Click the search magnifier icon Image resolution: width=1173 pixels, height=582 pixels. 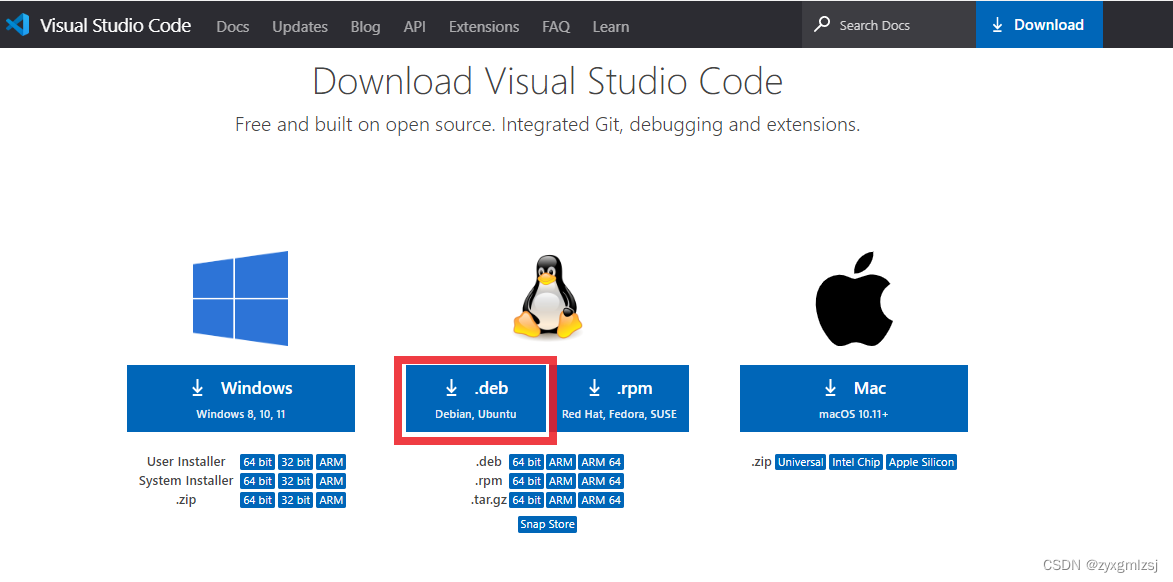pos(822,24)
